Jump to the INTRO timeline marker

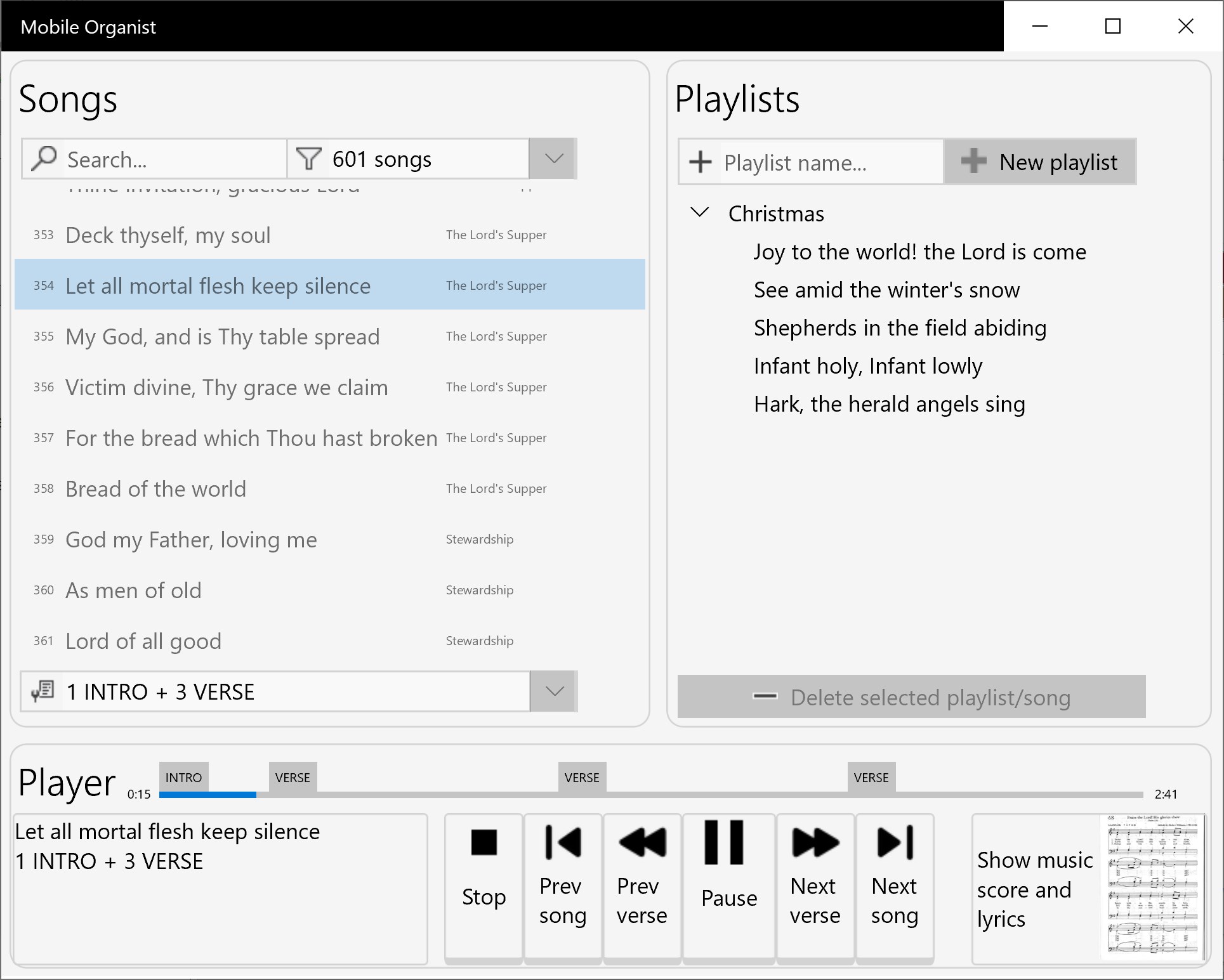[183, 777]
